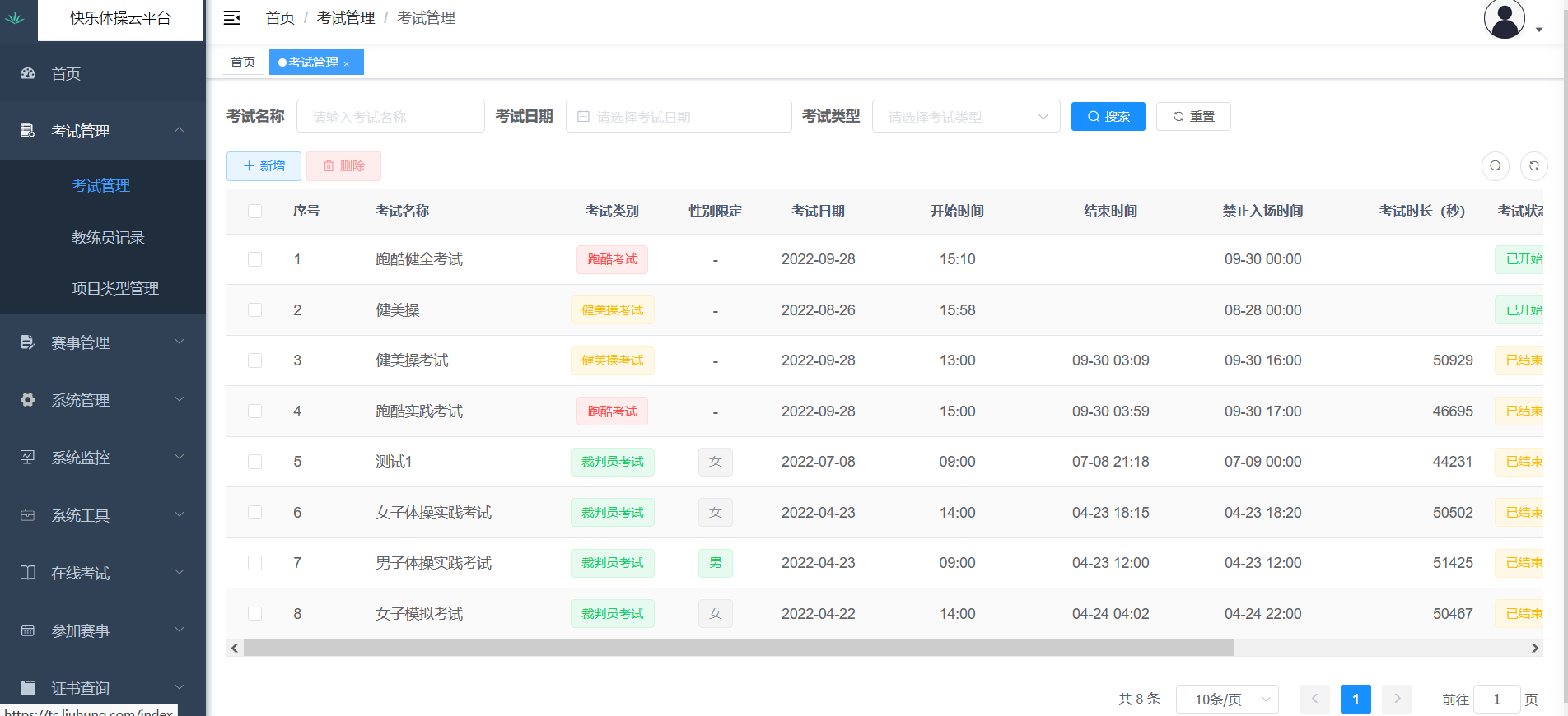The image size is (1568, 716).
Task: Click the 系统管理 gear icon
Action: pos(28,400)
